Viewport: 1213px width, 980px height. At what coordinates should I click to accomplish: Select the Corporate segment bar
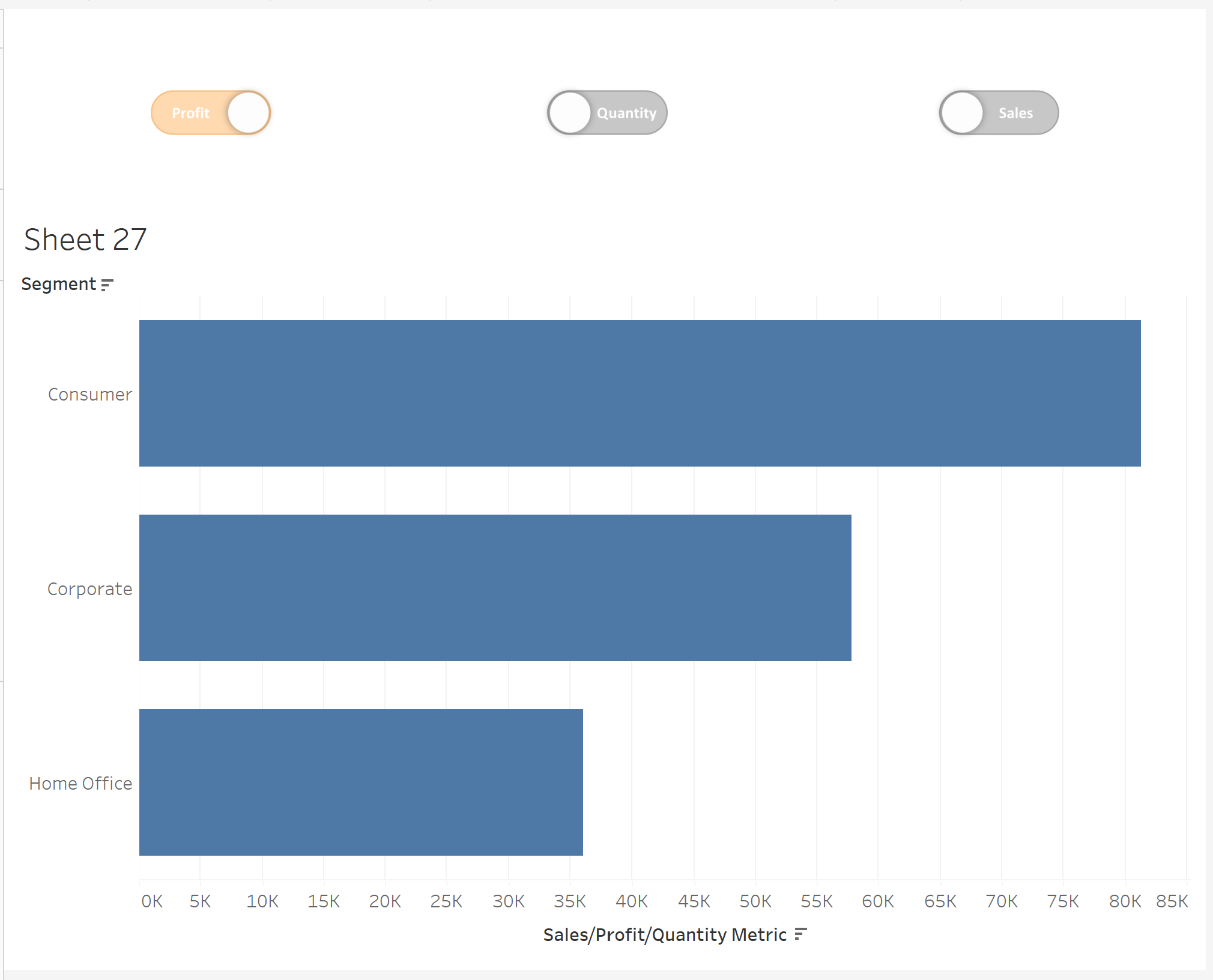tap(495, 588)
